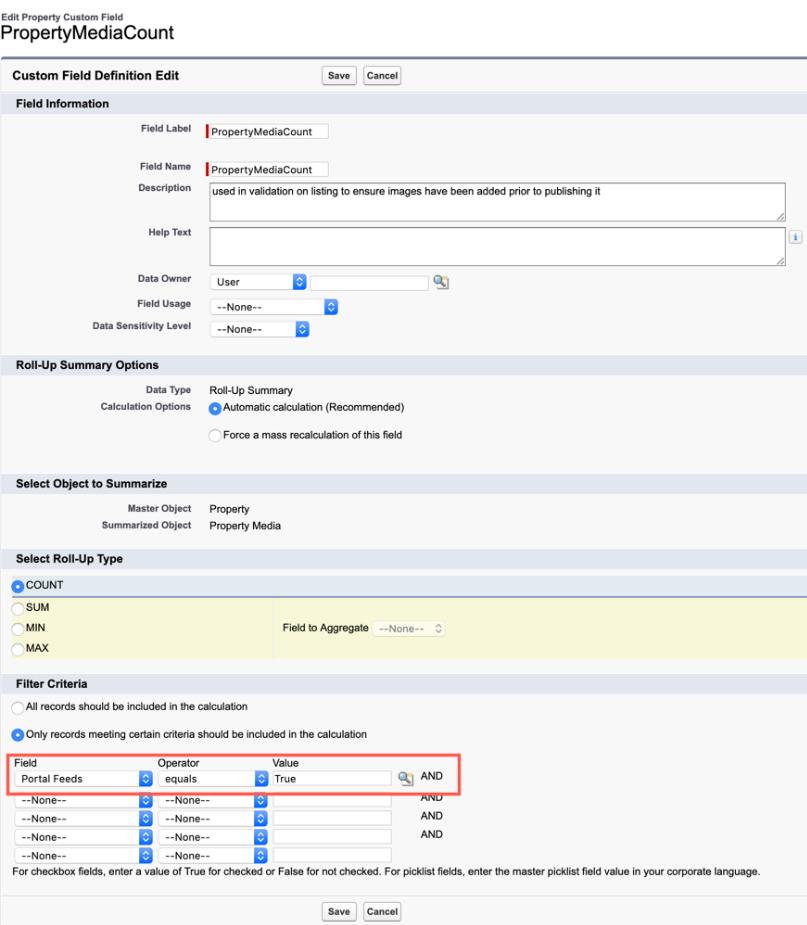Open the equals operator dropdown
Viewport: 807px width, 925px height.
(213, 779)
